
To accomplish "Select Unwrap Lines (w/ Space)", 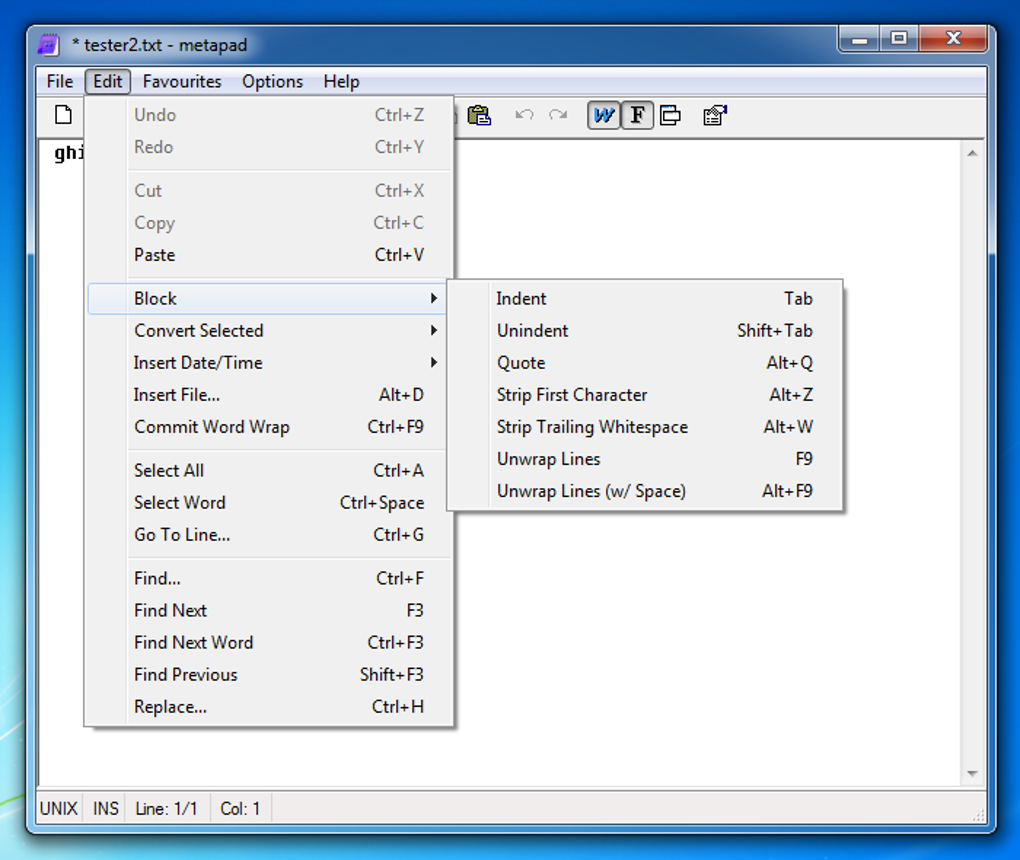I will (645, 490).
